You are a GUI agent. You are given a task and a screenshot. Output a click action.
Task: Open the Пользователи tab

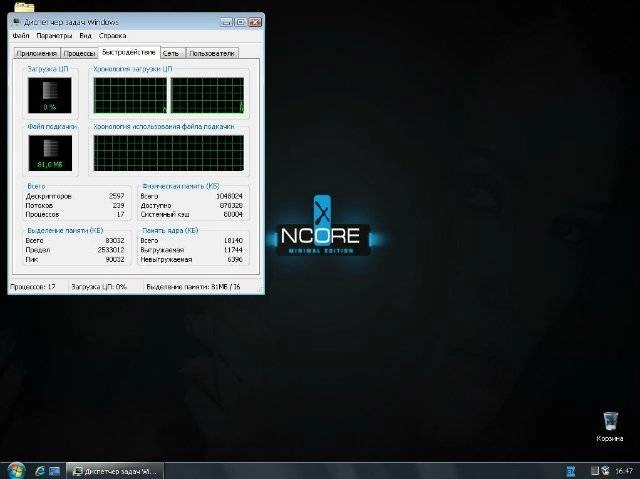point(212,53)
